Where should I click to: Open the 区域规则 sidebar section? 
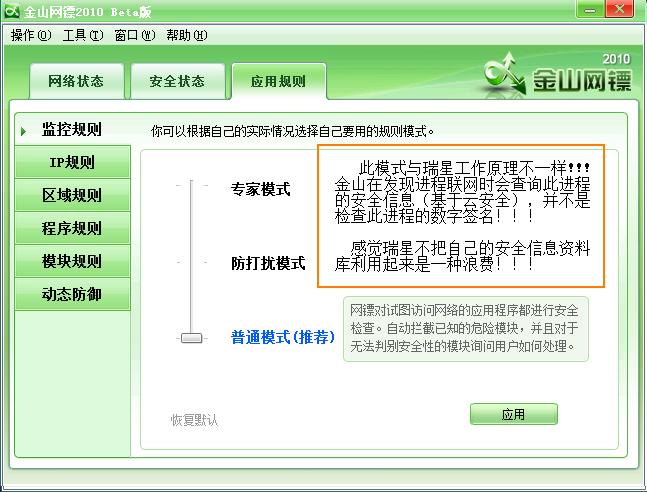click(73, 195)
